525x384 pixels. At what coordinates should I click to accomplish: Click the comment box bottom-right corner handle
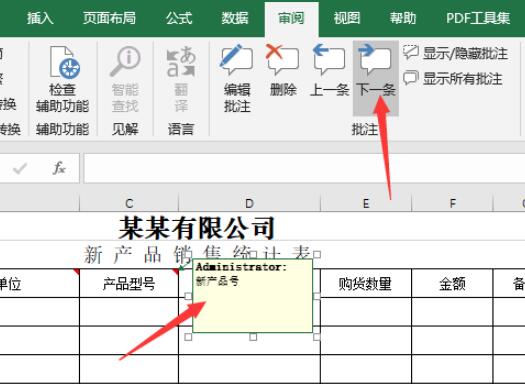pyautogui.click(x=316, y=337)
